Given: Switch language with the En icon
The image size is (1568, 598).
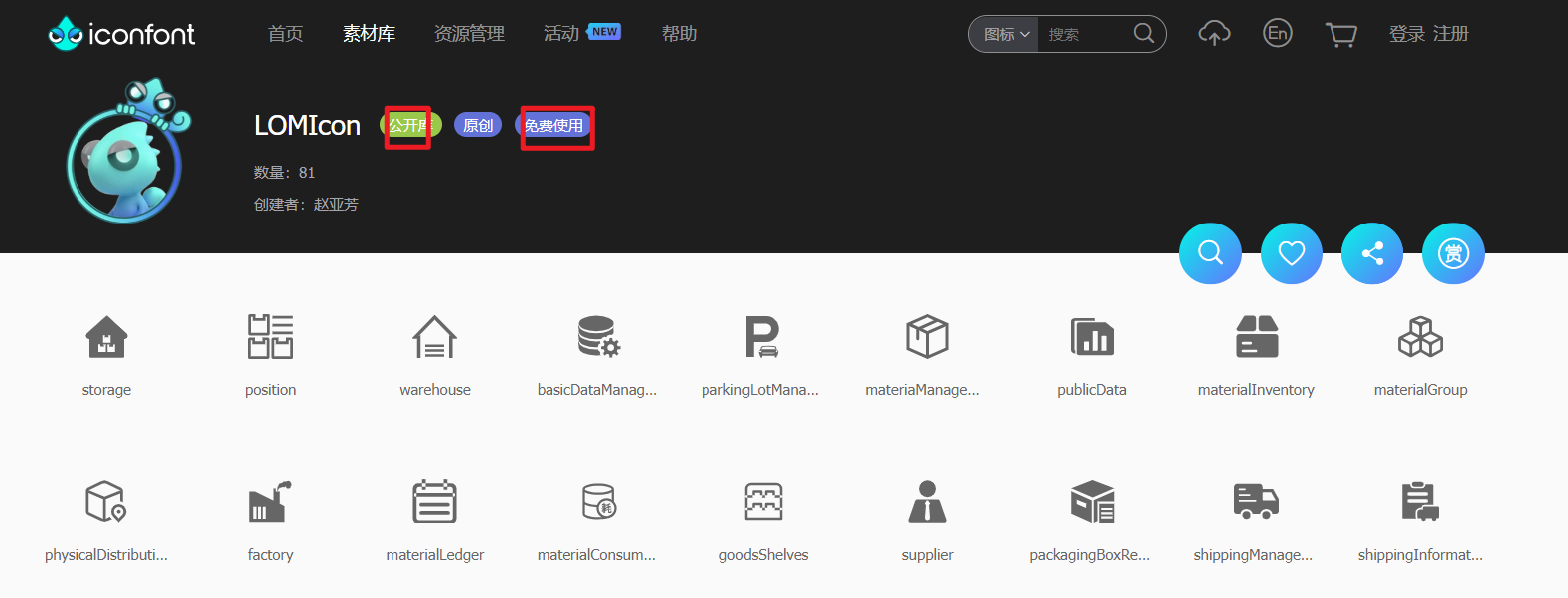Looking at the screenshot, I should (x=1278, y=33).
